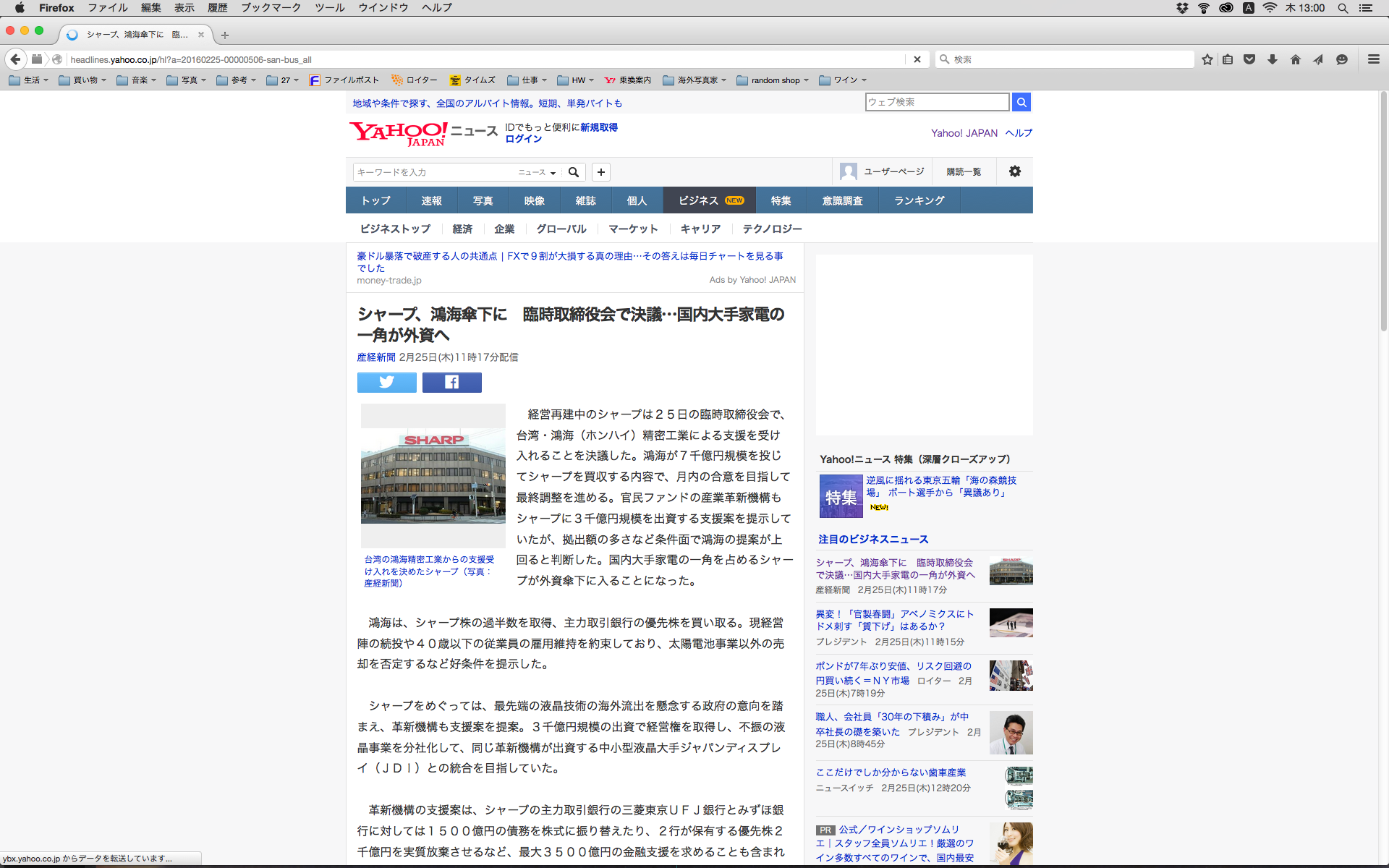Click the blue web search magnifier button
This screenshot has height=868, width=1389.
1021,102
